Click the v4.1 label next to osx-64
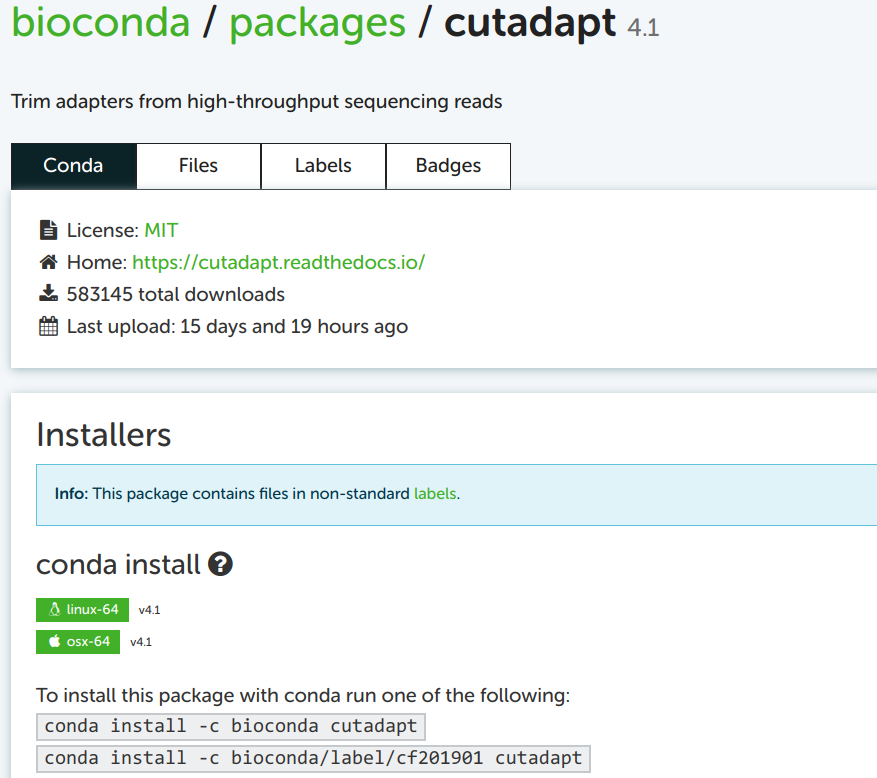Viewport: 877px width, 778px height. click(141, 642)
